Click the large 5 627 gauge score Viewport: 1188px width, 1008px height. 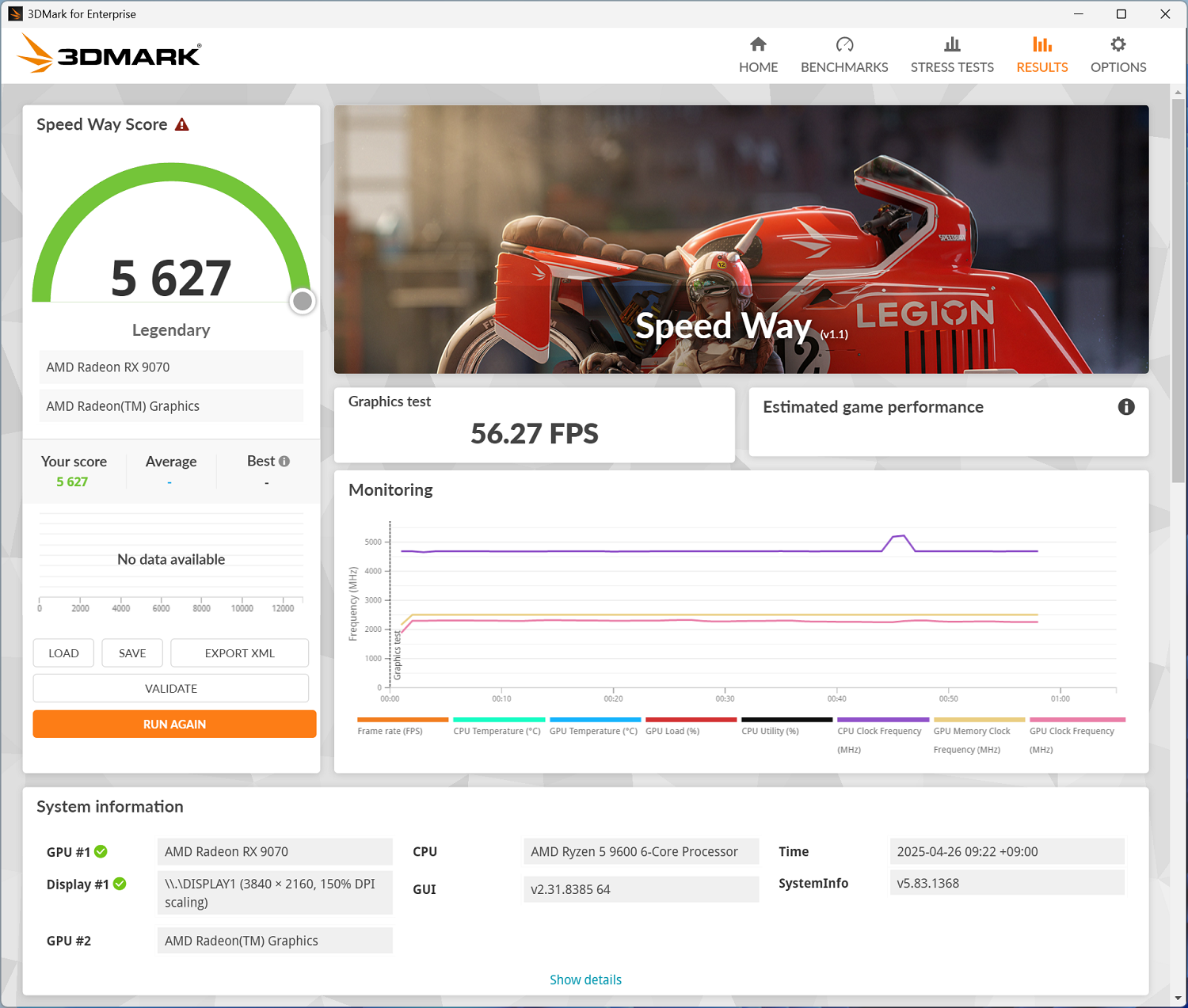[x=171, y=279]
